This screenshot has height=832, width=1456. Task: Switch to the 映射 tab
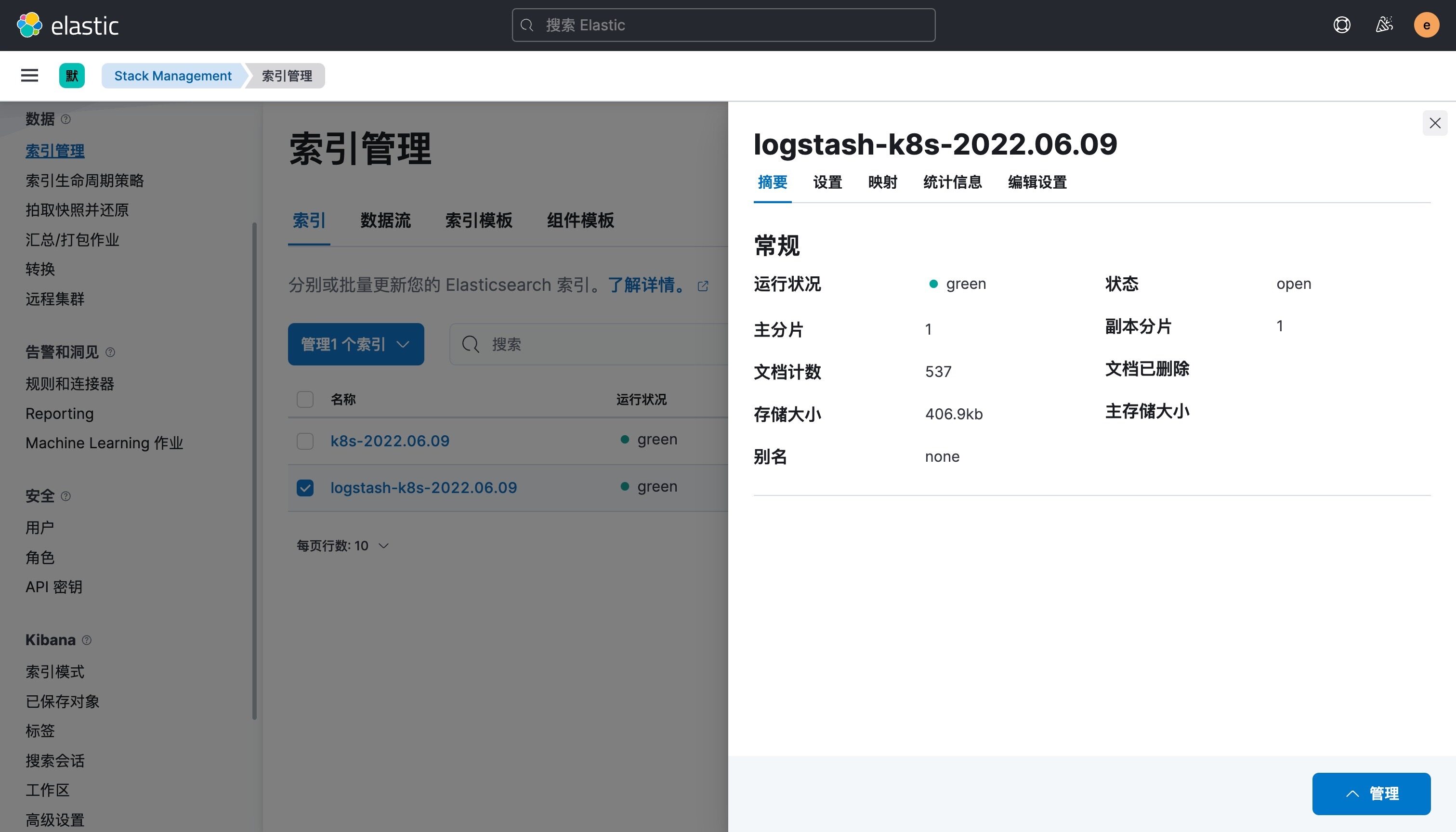[x=882, y=182]
